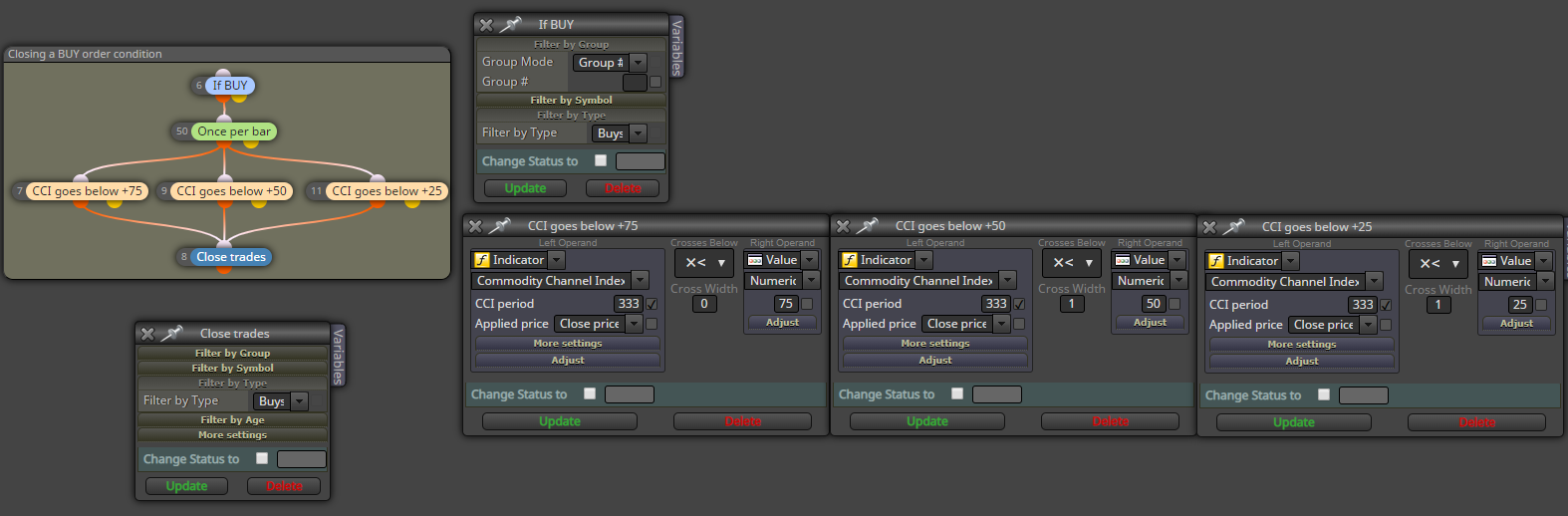The image size is (1568, 516).
Task: Expand More settings in the Close trades panel
Action: point(232,435)
